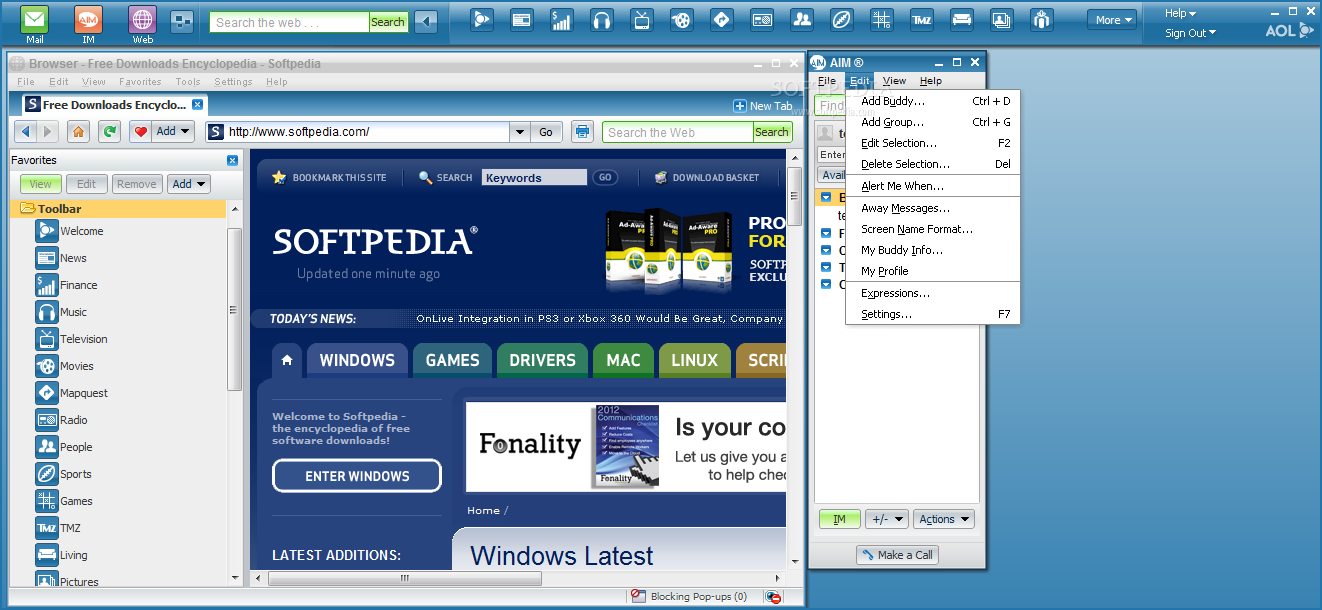Screen dimensions: 1322x610
Task: Click the Welcome icon in top toolbar
Action: 483,19
